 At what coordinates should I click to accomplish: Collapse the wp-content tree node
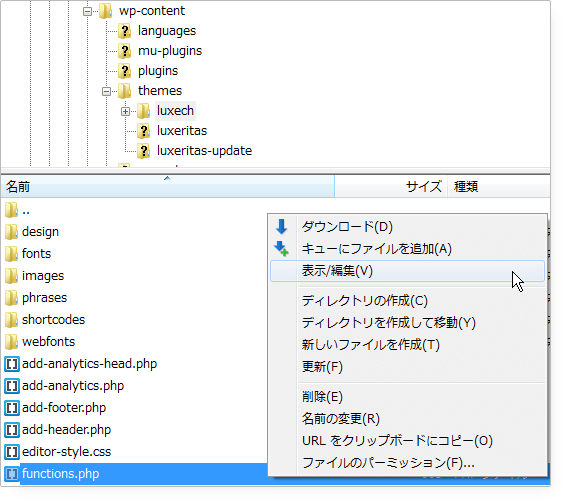coord(87,12)
